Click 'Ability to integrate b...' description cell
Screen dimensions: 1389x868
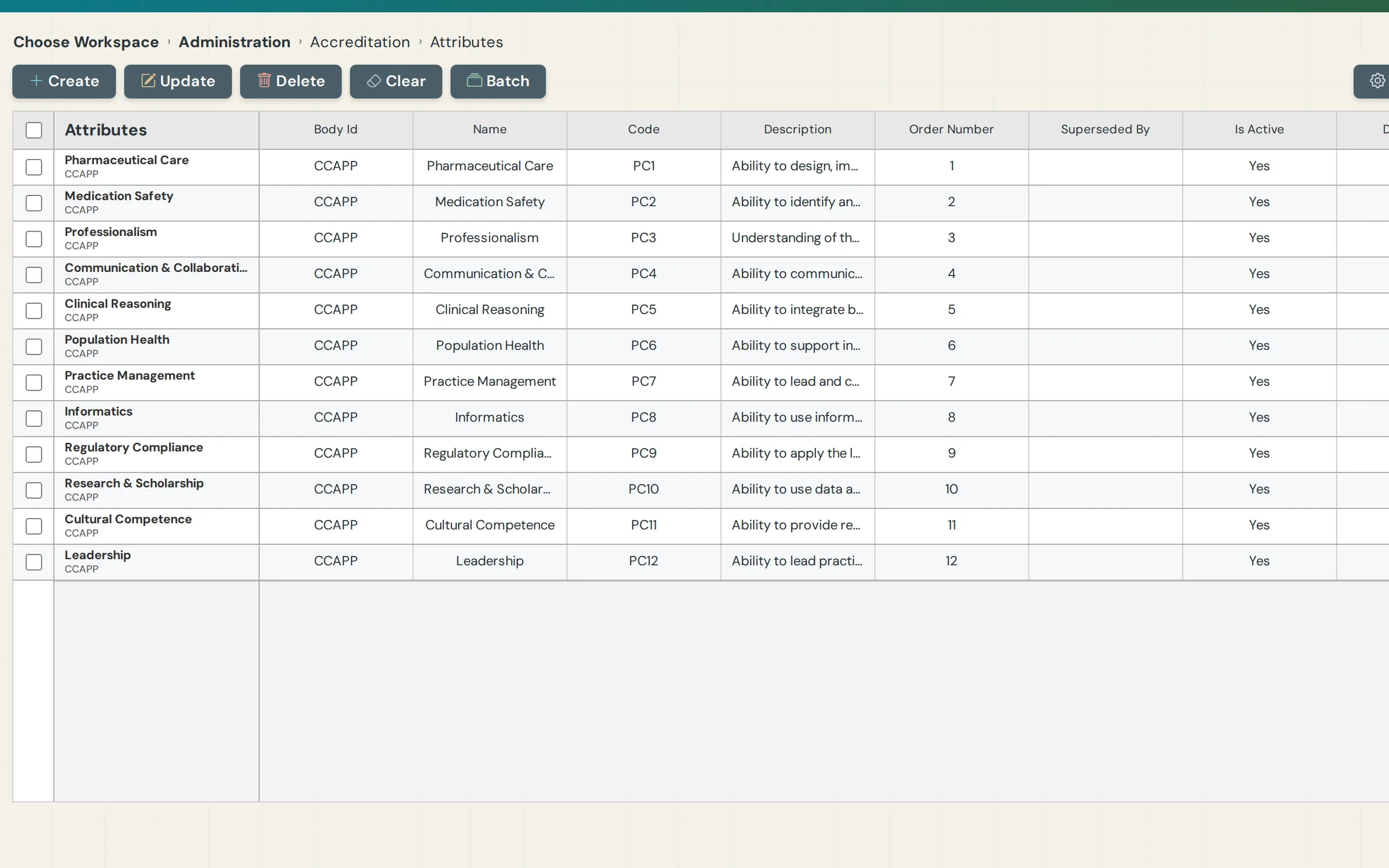797,309
